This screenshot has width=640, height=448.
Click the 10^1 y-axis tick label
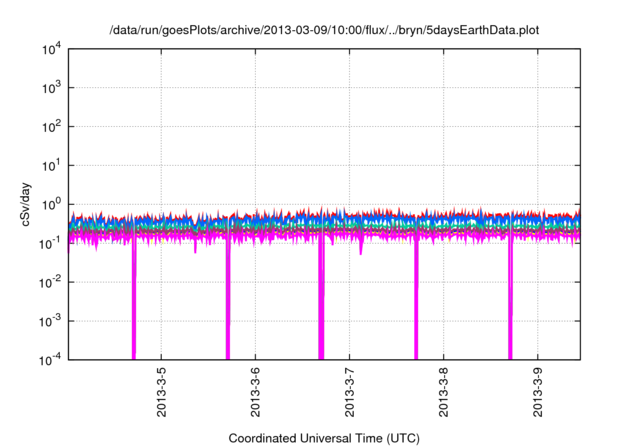pos(52,166)
